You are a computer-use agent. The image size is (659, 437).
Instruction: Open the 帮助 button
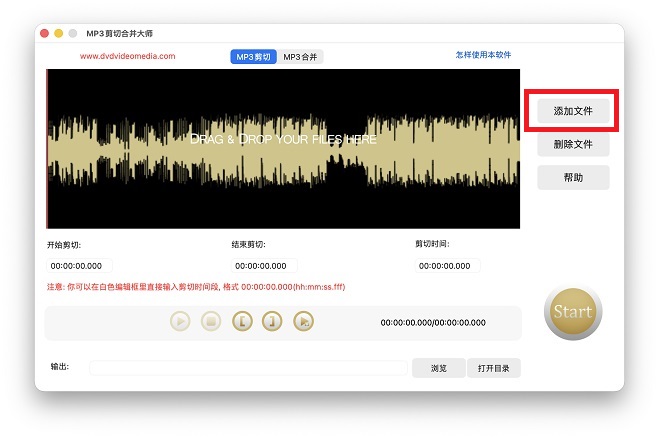pyautogui.click(x=573, y=178)
